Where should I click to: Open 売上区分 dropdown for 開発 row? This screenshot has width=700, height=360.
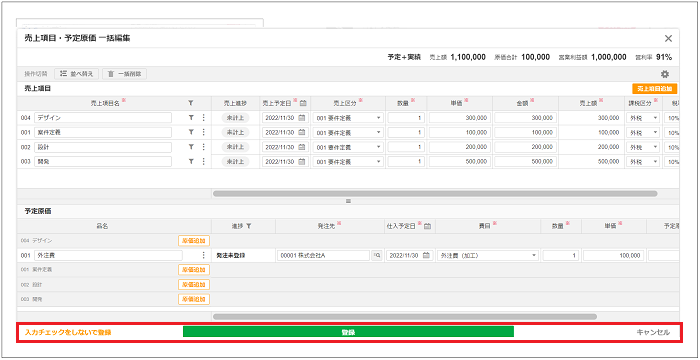(x=348, y=161)
